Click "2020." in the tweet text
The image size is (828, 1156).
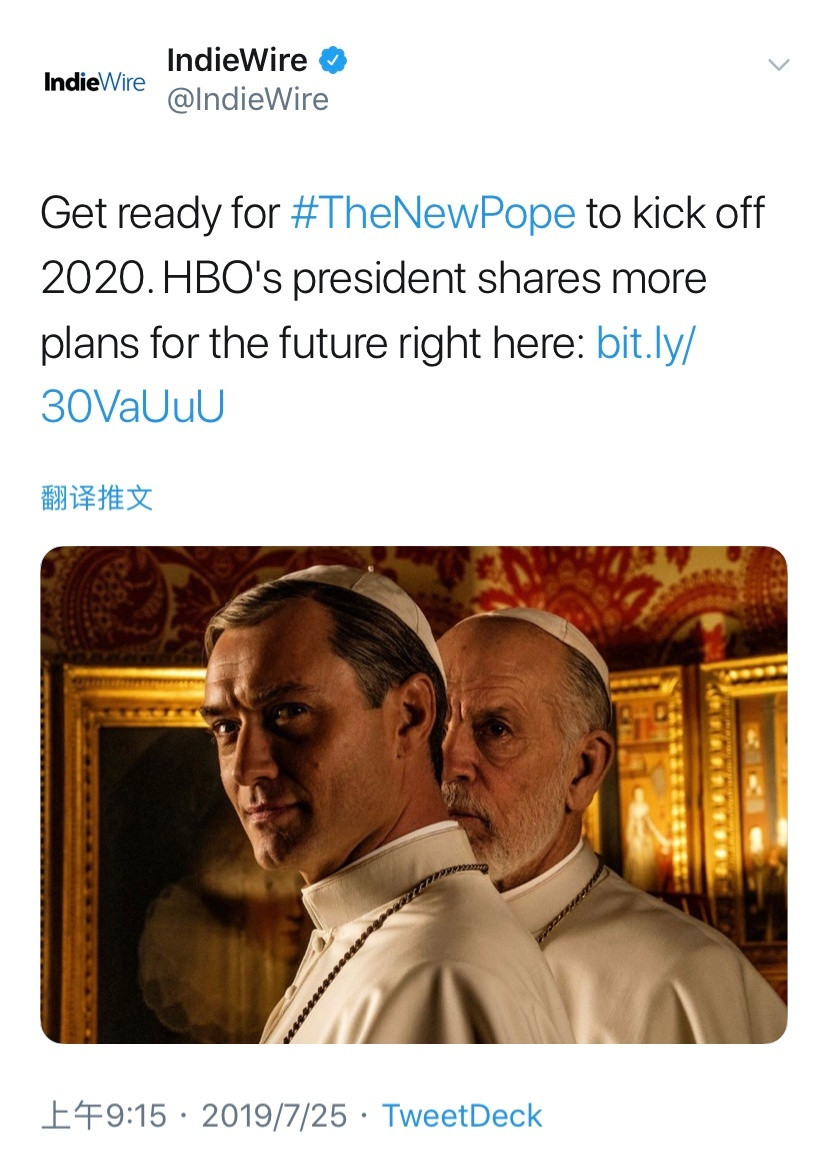tap(98, 280)
